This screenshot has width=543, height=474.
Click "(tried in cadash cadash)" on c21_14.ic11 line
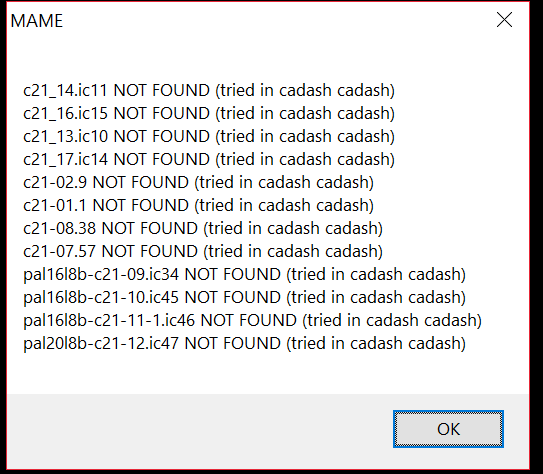click(305, 90)
